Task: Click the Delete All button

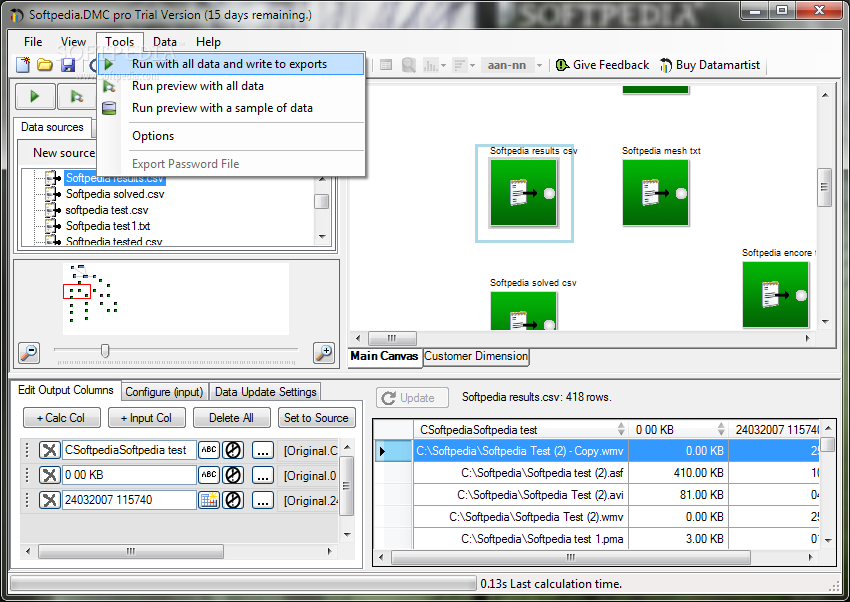Action: coord(231,418)
